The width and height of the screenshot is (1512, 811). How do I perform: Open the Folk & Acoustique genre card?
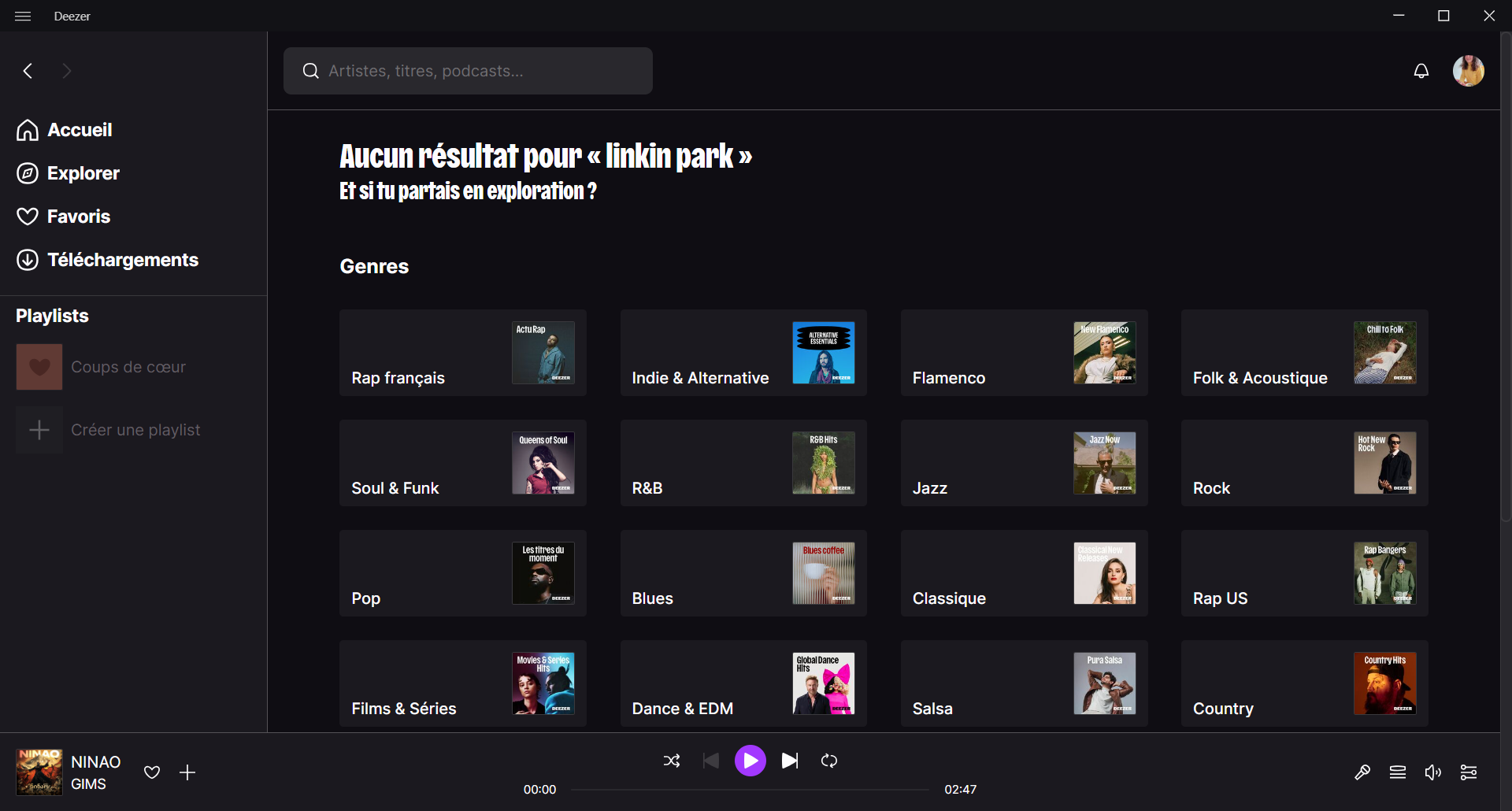coord(1305,353)
